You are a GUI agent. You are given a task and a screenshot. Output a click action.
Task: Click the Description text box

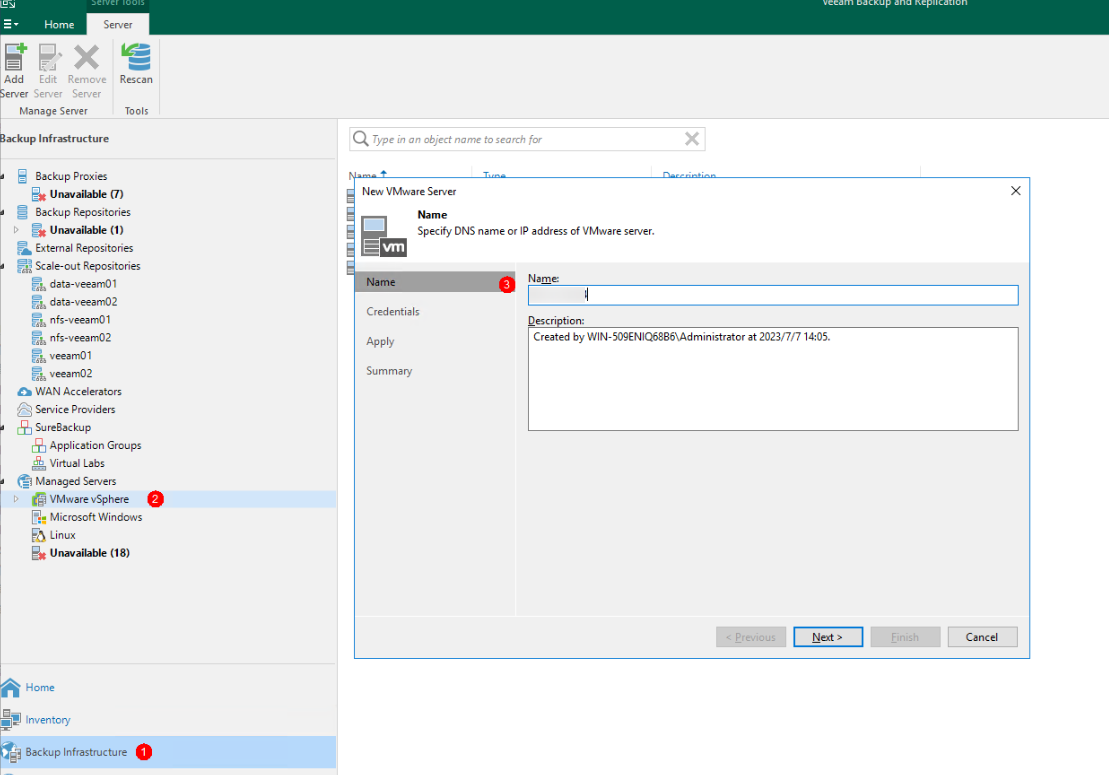772,378
